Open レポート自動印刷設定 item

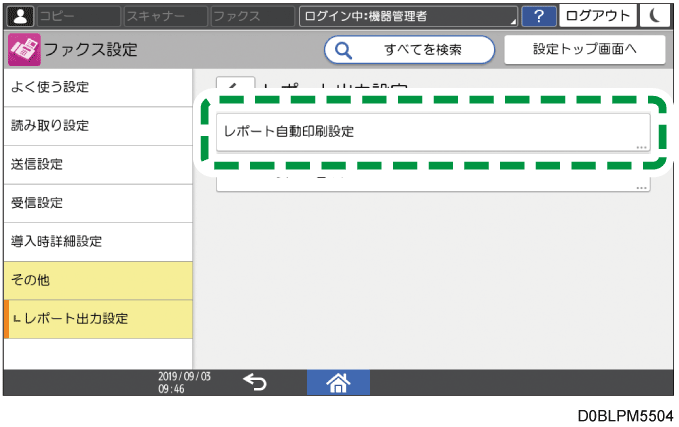pyautogui.click(x=433, y=132)
